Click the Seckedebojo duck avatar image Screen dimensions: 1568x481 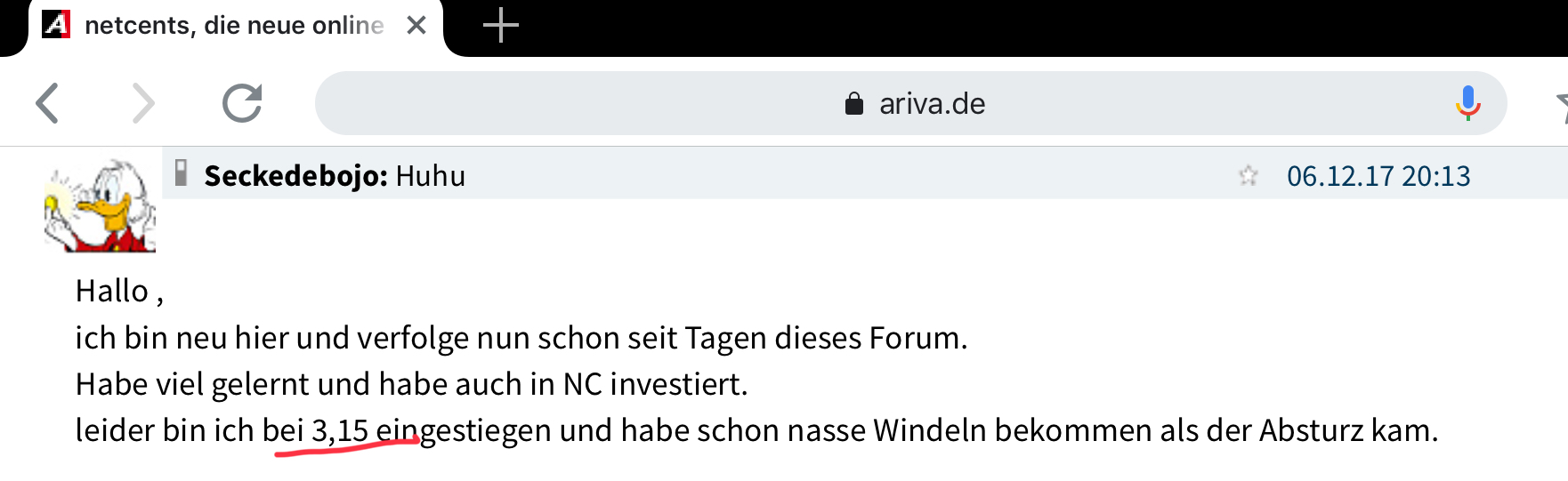(101, 206)
